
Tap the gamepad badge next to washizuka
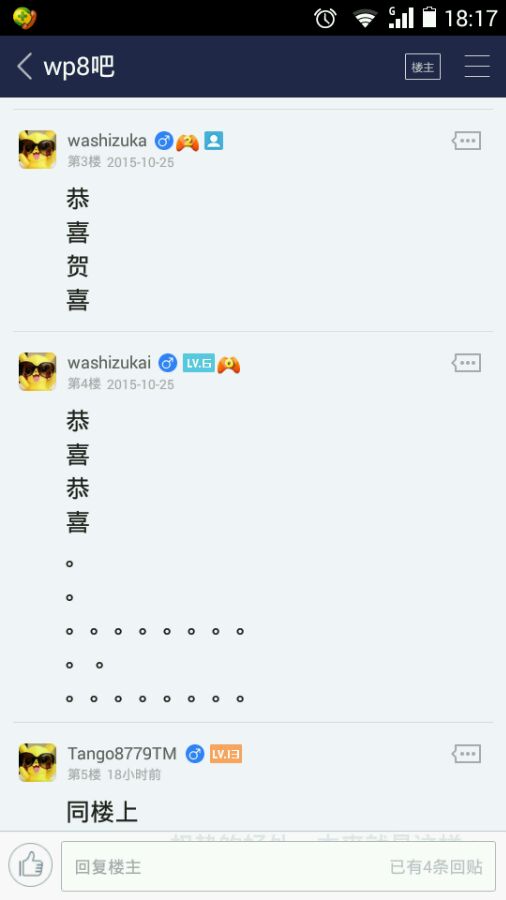click(187, 141)
